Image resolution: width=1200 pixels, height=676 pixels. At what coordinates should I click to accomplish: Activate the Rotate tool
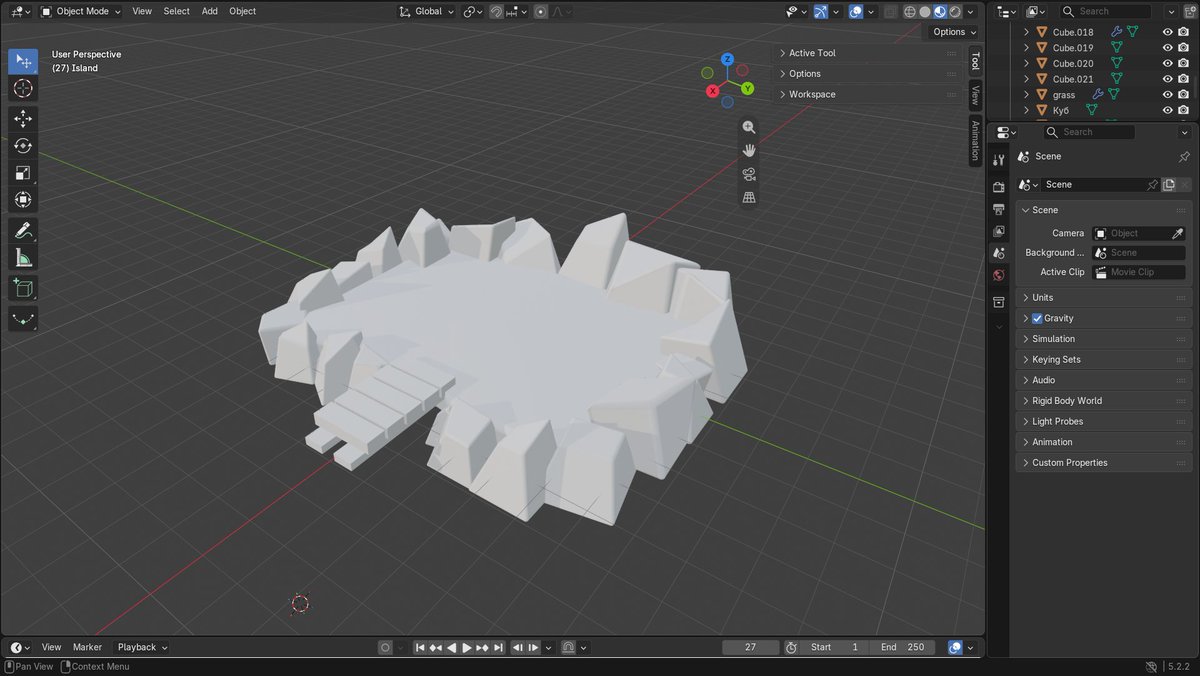click(x=23, y=146)
